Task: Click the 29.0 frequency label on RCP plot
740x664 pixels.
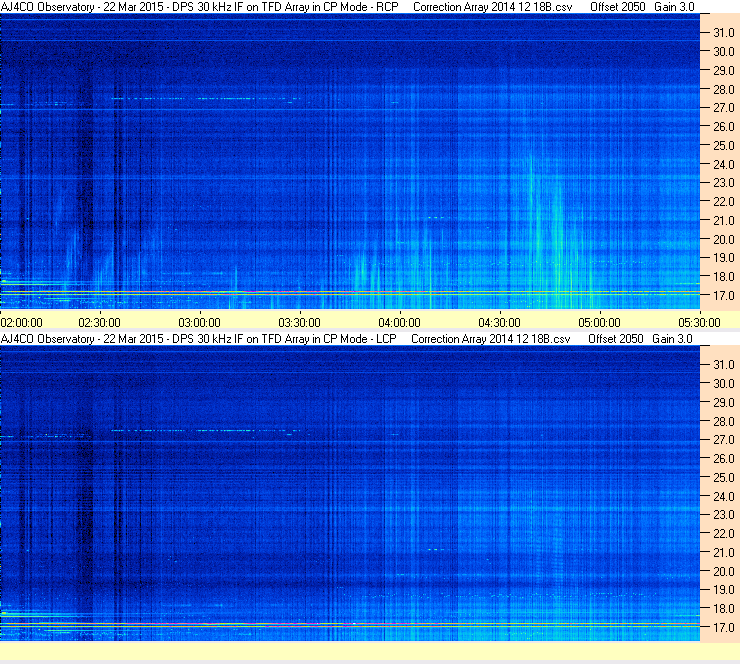Action: pyautogui.click(x=723, y=71)
